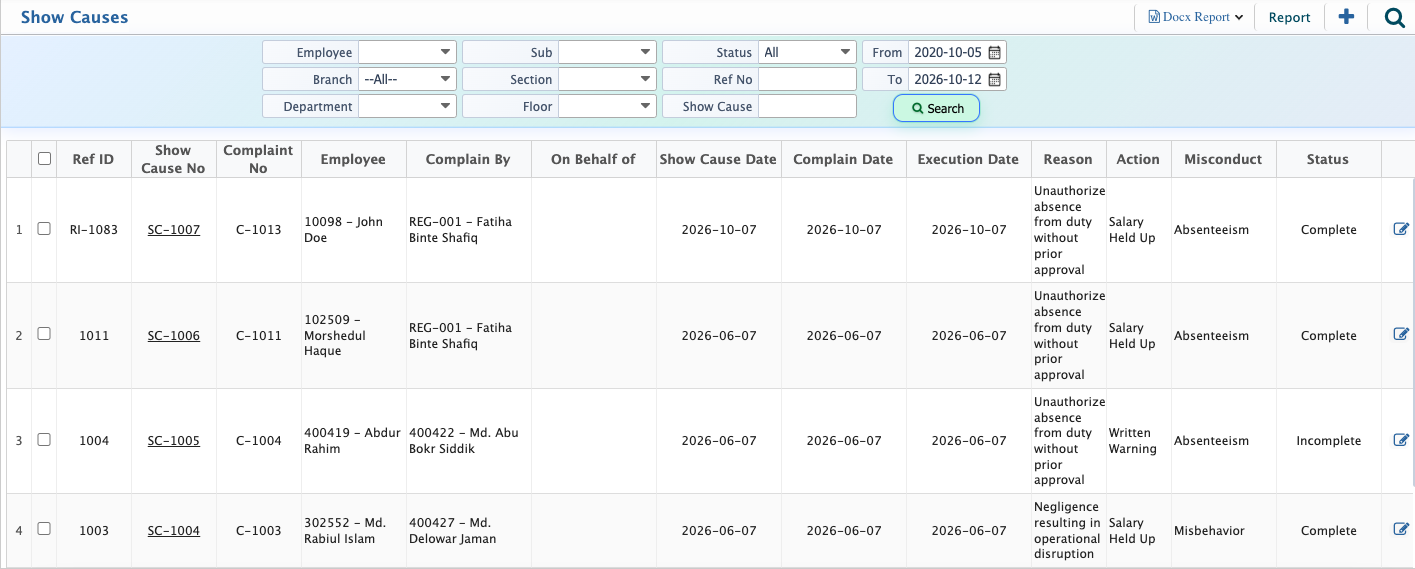Select employee 10098 – John Doe
The height and width of the screenshot is (569, 1415).
coord(343,230)
